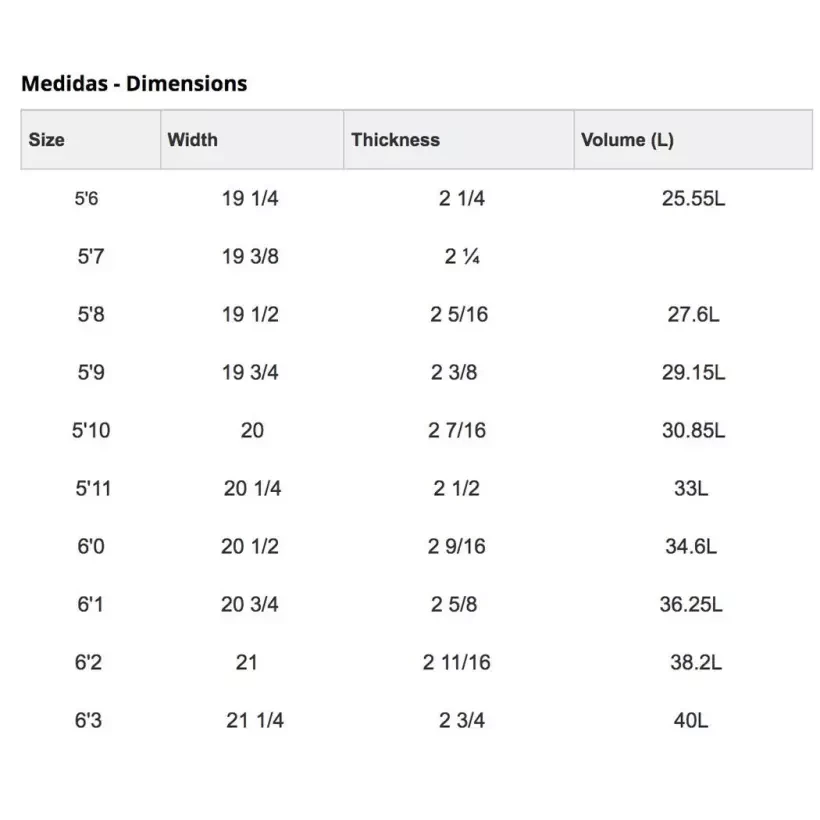Click the Size column header
820x820 pixels.
tap(47, 140)
